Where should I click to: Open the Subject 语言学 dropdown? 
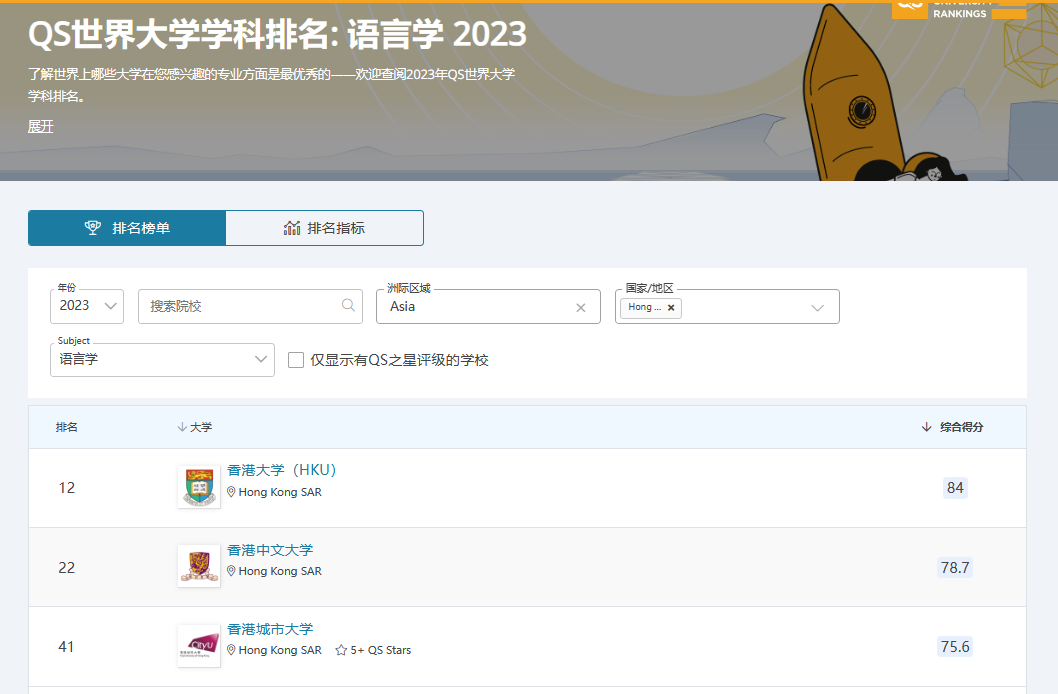[x=163, y=359]
